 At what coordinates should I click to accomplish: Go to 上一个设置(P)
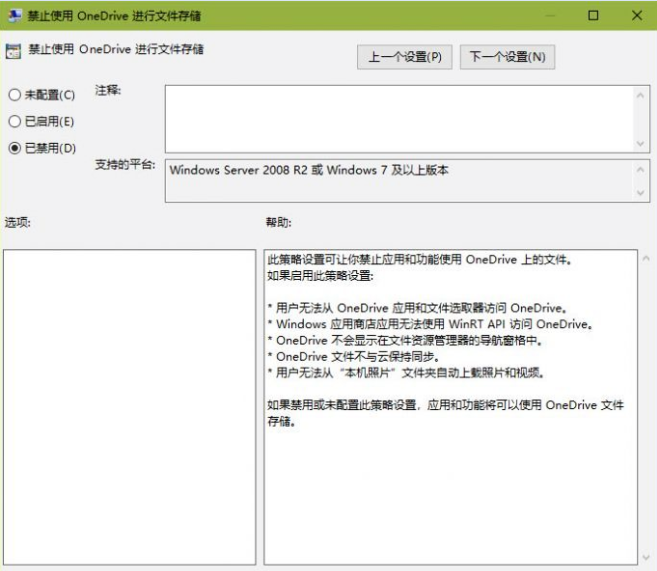point(404,57)
